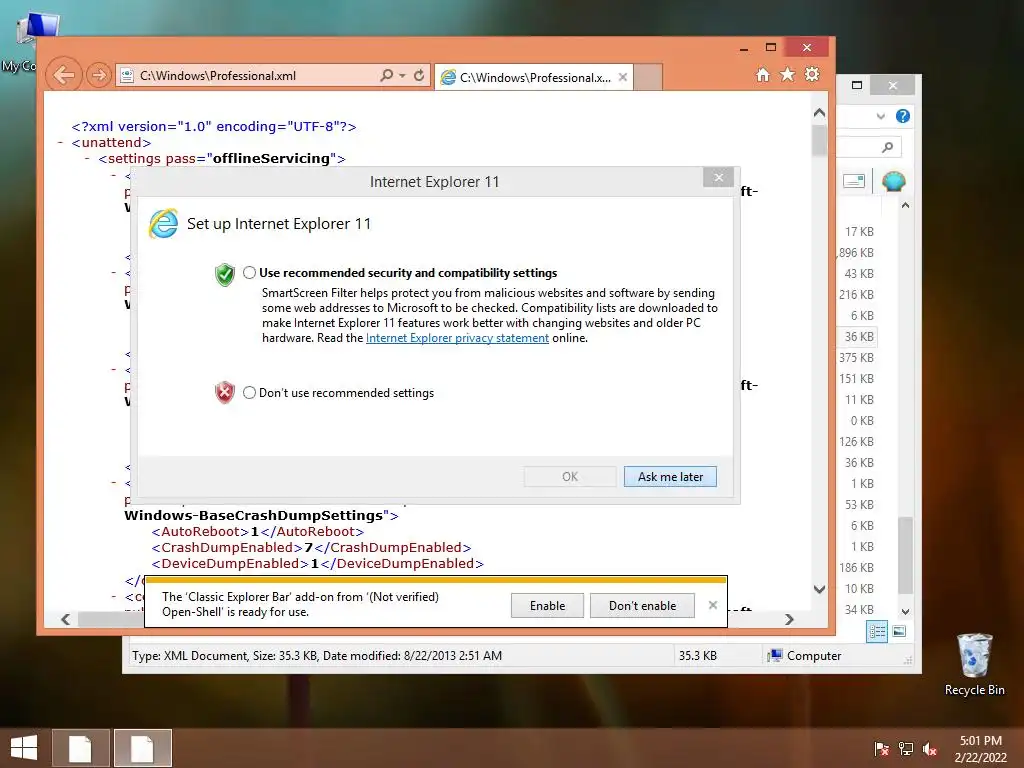Click the page's vertical scroll up arrow
Viewport: 1024px width, 768px height.
pyautogui.click(x=820, y=113)
